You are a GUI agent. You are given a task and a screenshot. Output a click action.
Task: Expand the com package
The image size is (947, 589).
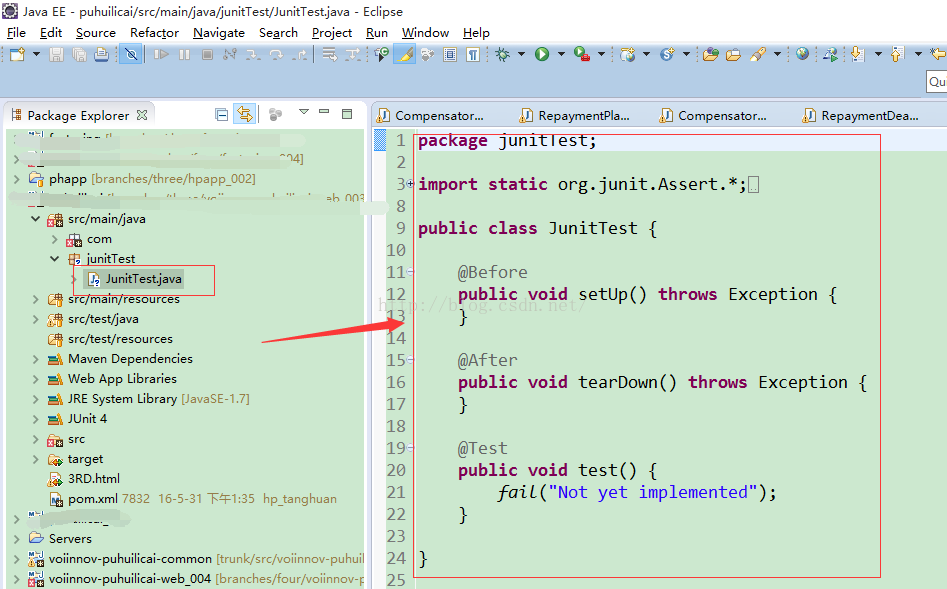point(54,239)
